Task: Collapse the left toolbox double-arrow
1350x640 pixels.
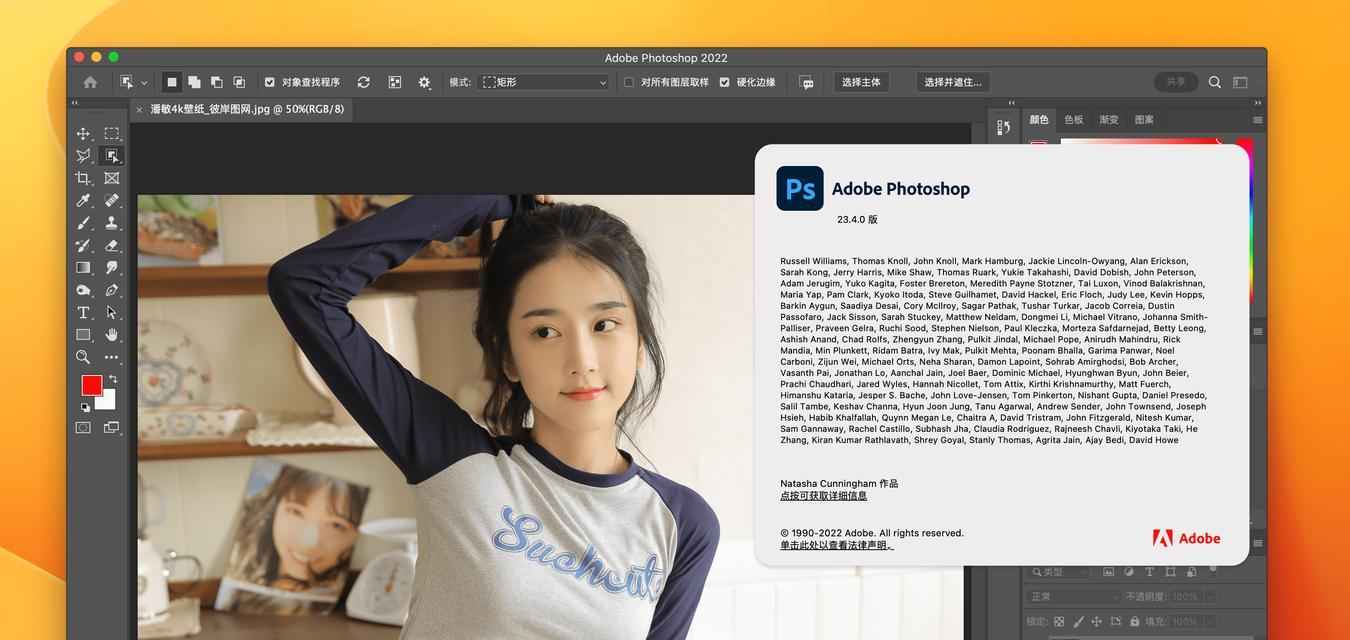Action: pyautogui.click(x=75, y=102)
